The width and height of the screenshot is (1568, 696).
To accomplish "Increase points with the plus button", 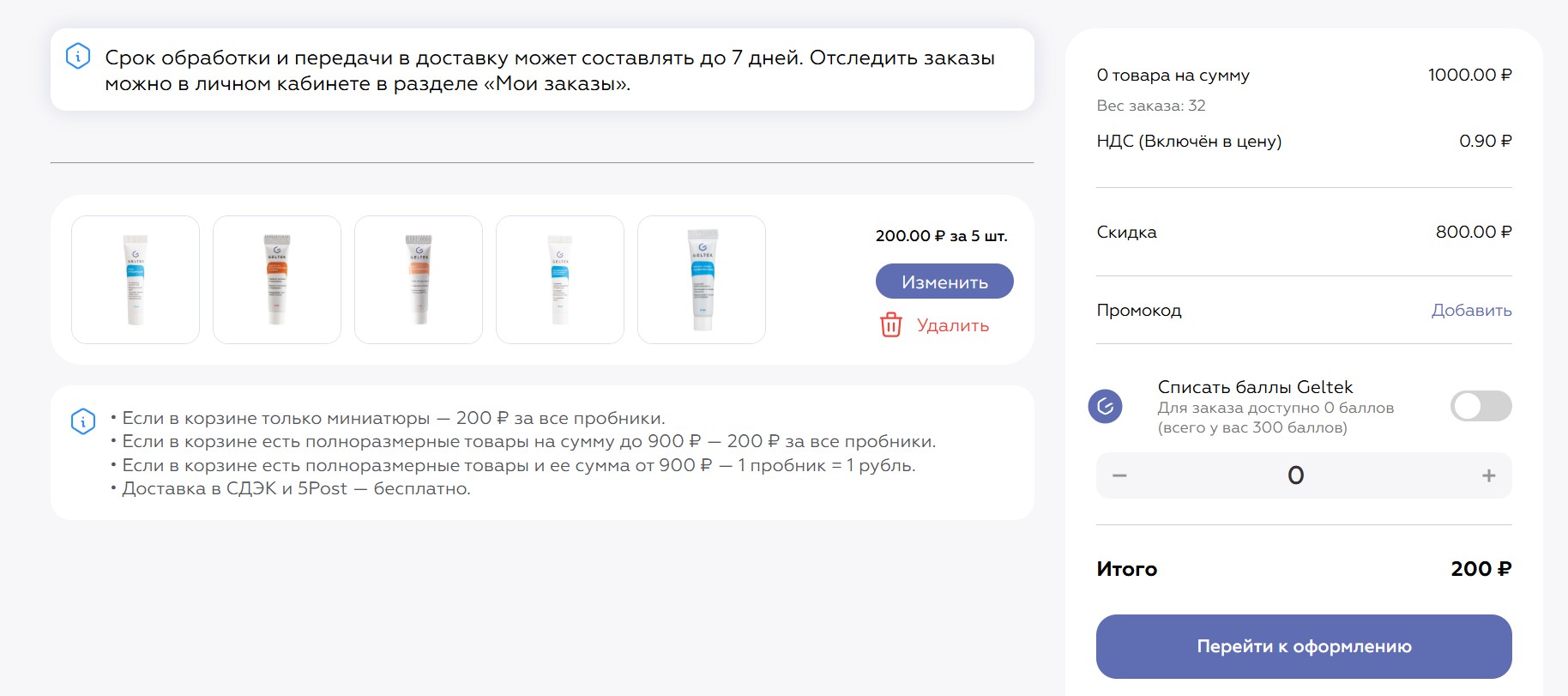I will (x=1489, y=475).
